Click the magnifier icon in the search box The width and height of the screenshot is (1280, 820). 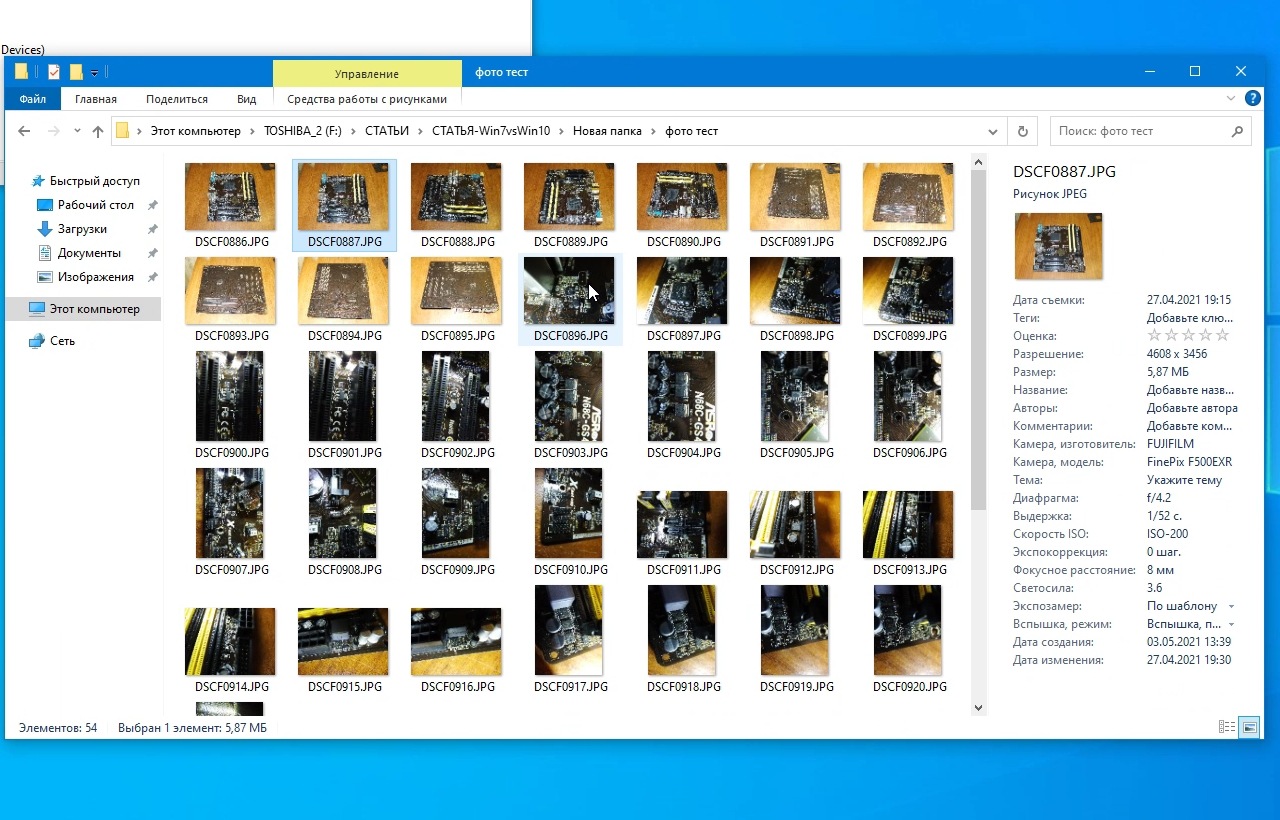point(1237,131)
